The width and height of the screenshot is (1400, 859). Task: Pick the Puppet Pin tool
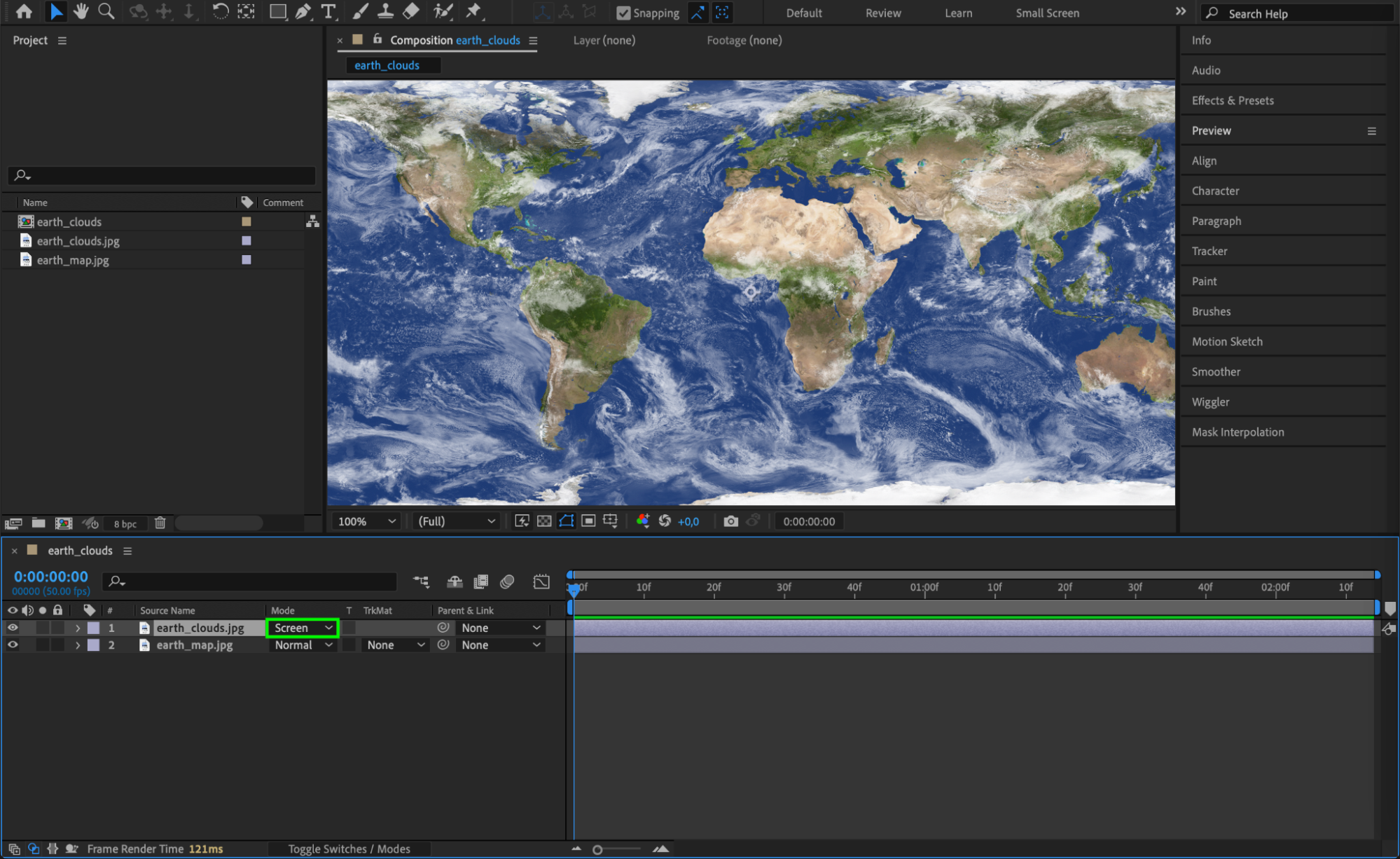tap(474, 11)
